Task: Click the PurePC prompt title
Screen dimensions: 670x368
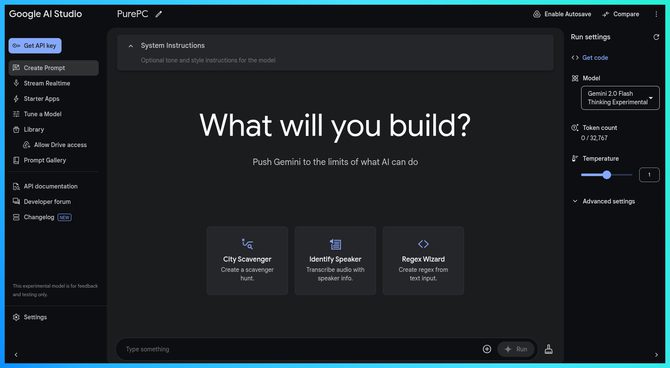Action: (x=132, y=14)
